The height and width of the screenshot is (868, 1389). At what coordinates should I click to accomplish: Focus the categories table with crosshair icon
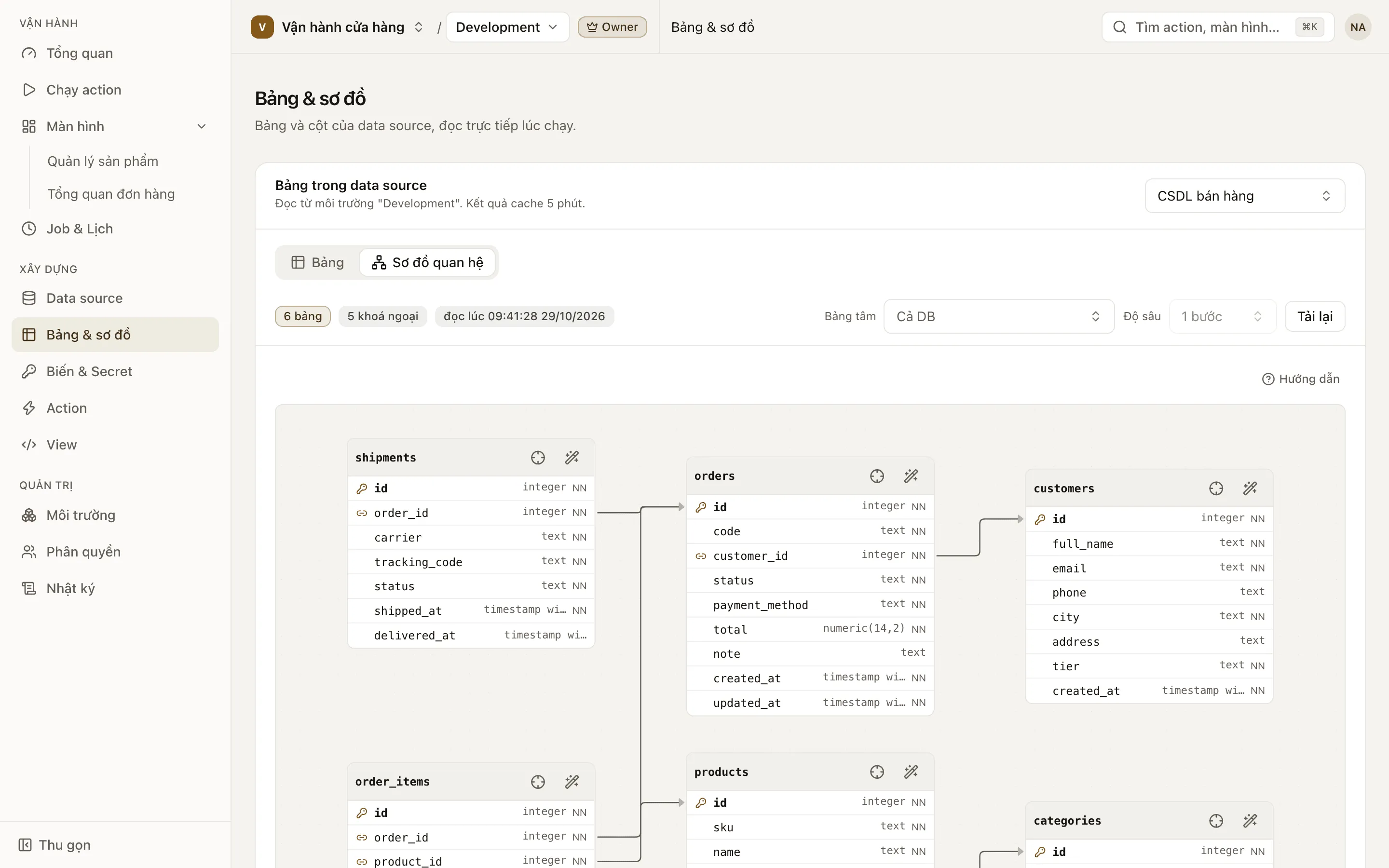1216,821
